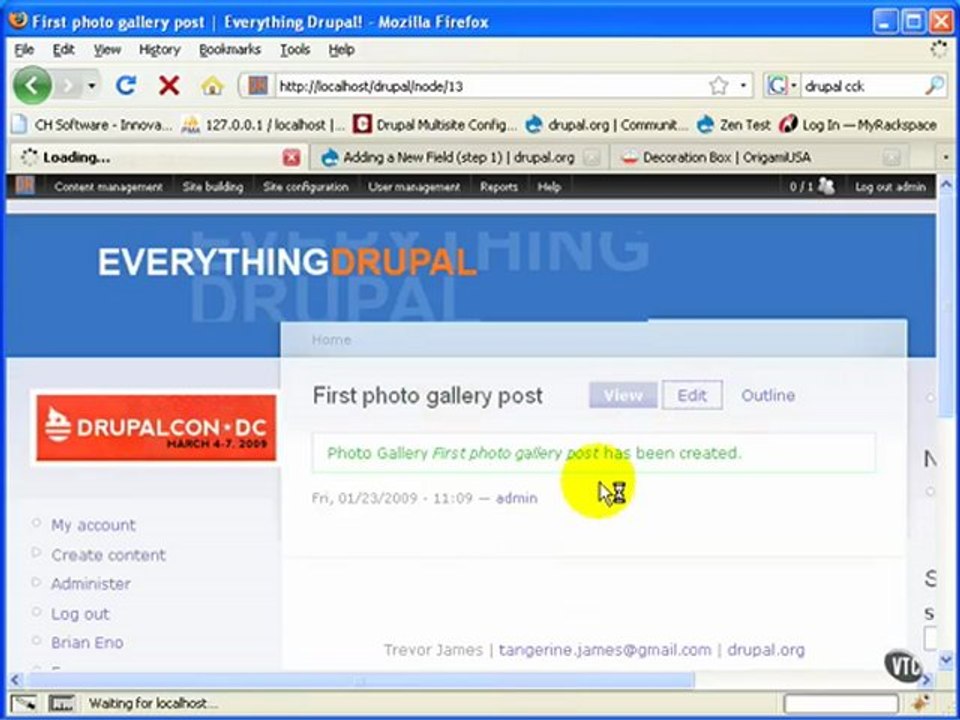The width and height of the screenshot is (960, 720).
Task: Expand Create content in sidebar
Action: tap(108, 555)
